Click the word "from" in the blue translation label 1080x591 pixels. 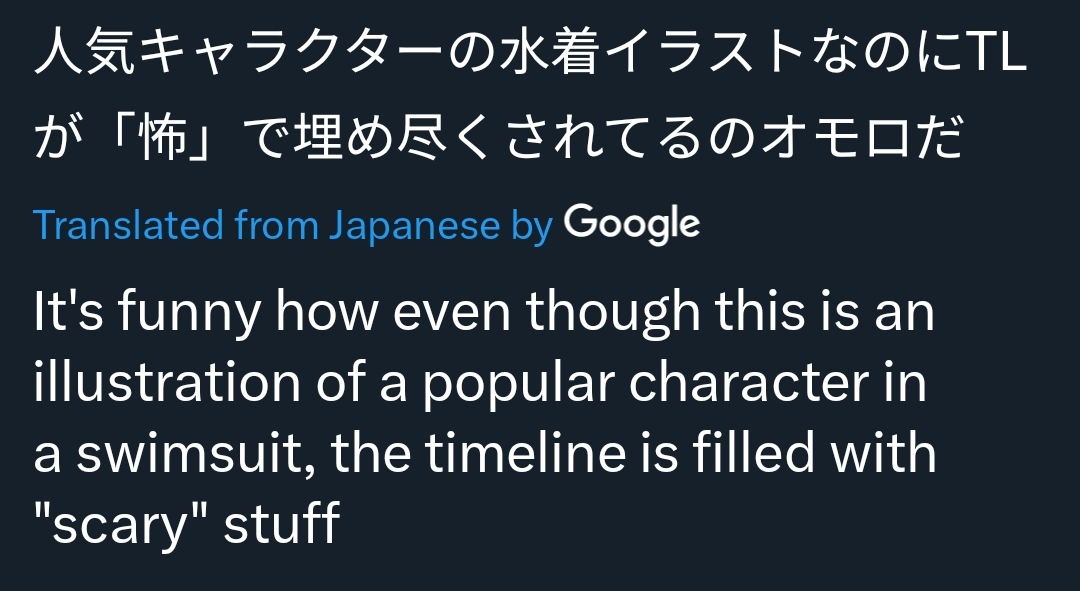coord(276,225)
